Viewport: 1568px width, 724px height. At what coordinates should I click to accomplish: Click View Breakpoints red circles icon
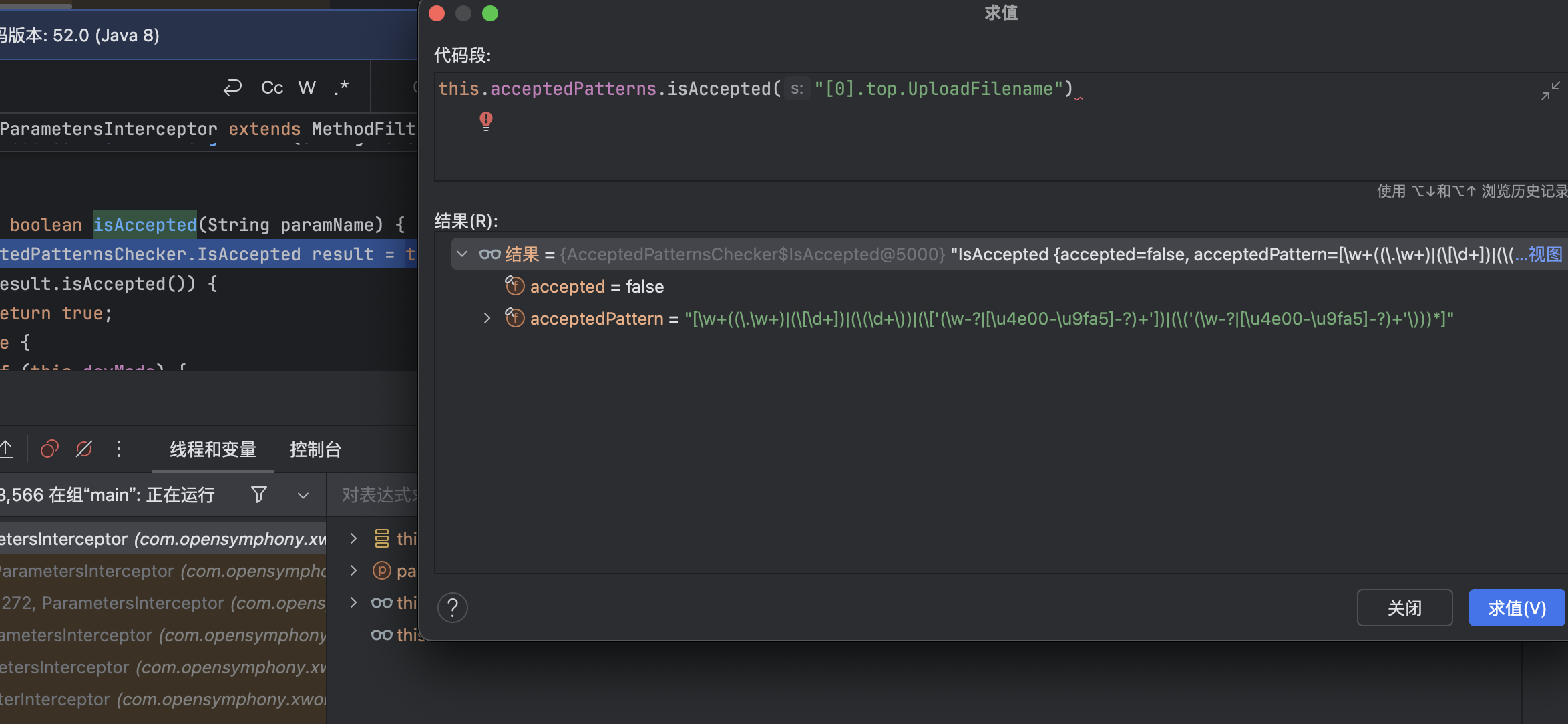coord(49,449)
